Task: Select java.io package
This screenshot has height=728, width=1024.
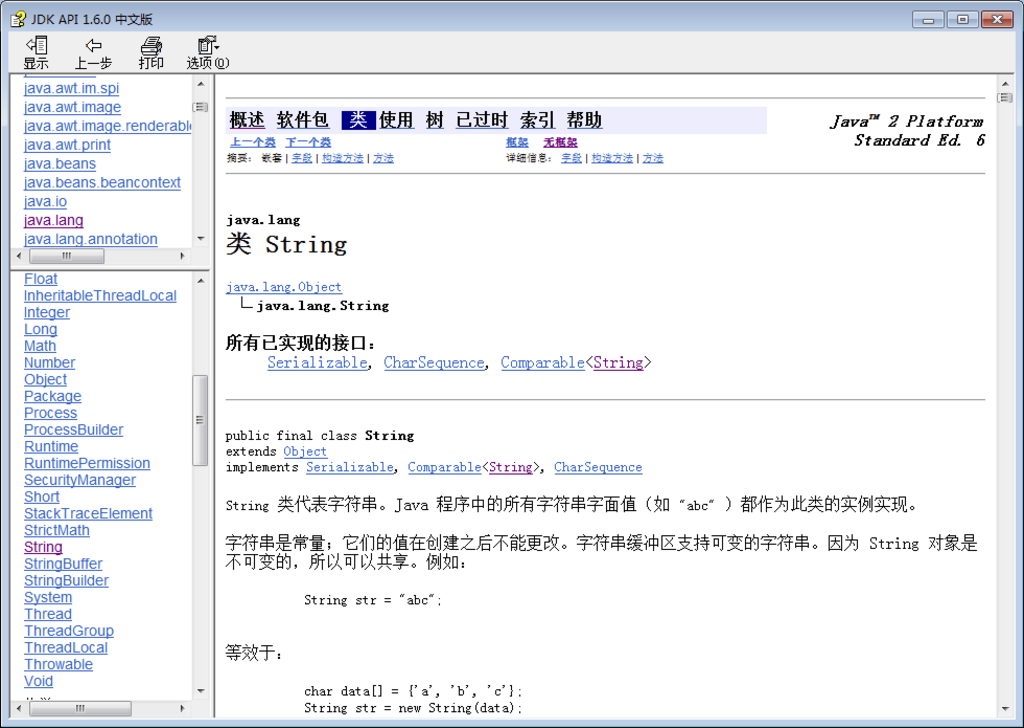Action: click(x=45, y=202)
